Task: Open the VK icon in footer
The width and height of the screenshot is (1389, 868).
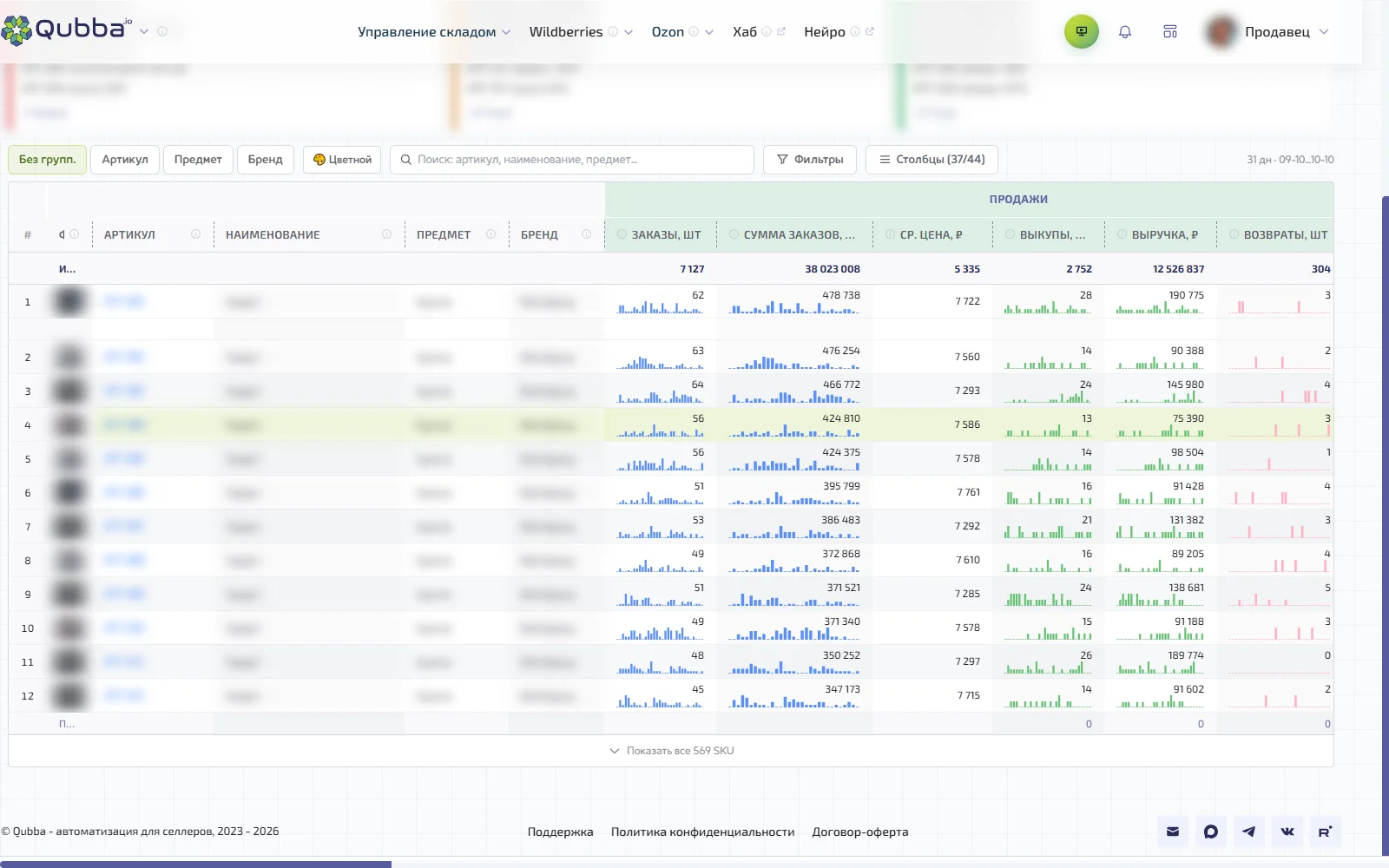Action: coord(1287,832)
